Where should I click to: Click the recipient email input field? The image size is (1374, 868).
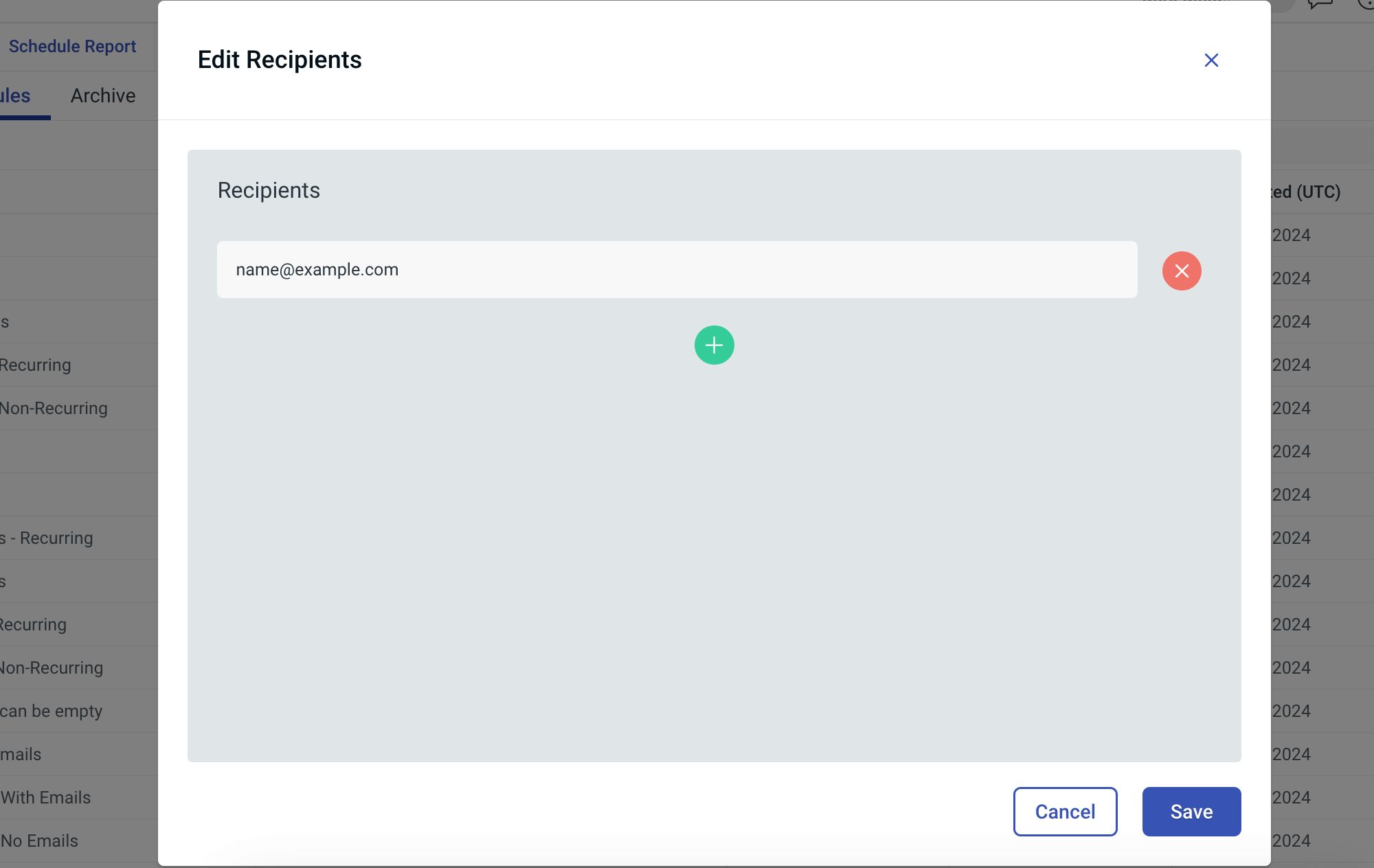(x=677, y=269)
